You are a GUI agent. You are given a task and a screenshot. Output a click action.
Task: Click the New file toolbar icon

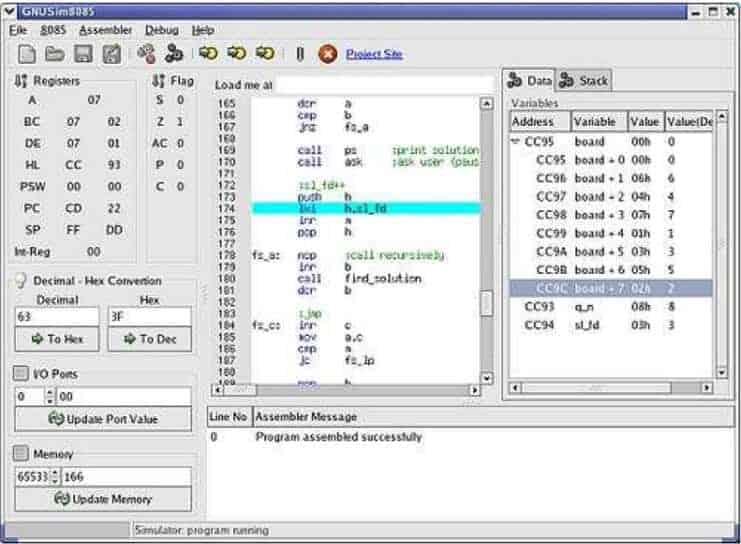[x=27, y=53]
